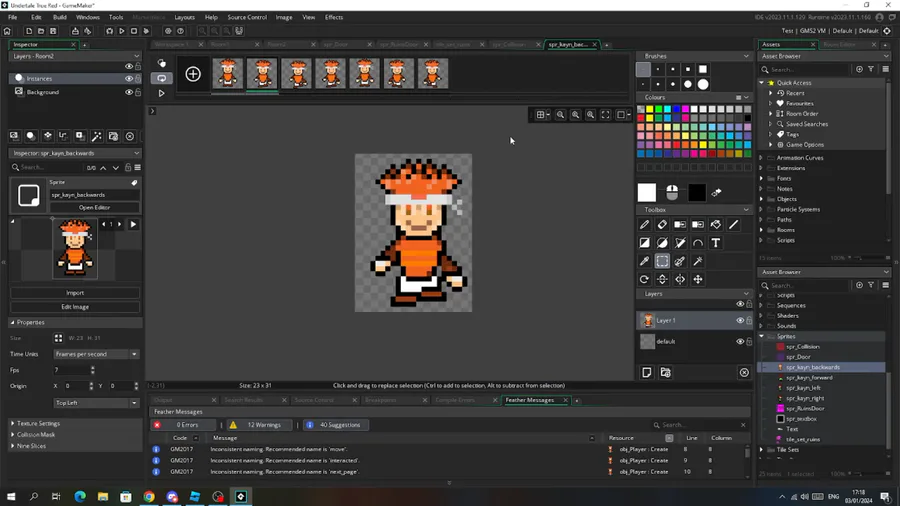Lock Layer 1 in Layers panel

(749, 321)
